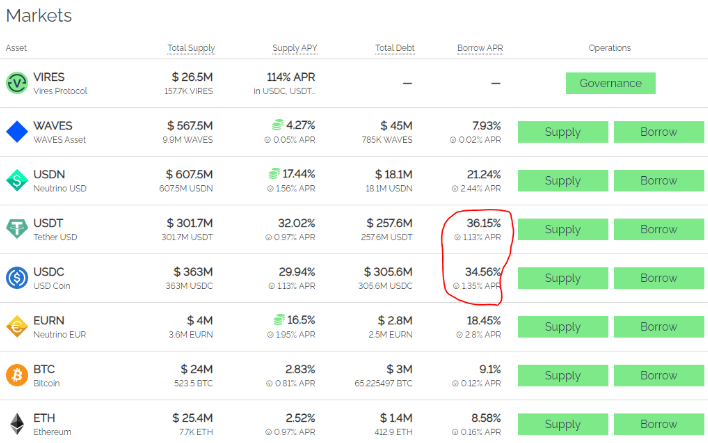Click the USDC USD Coin icon
The image size is (708, 443).
click(x=17, y=278)
